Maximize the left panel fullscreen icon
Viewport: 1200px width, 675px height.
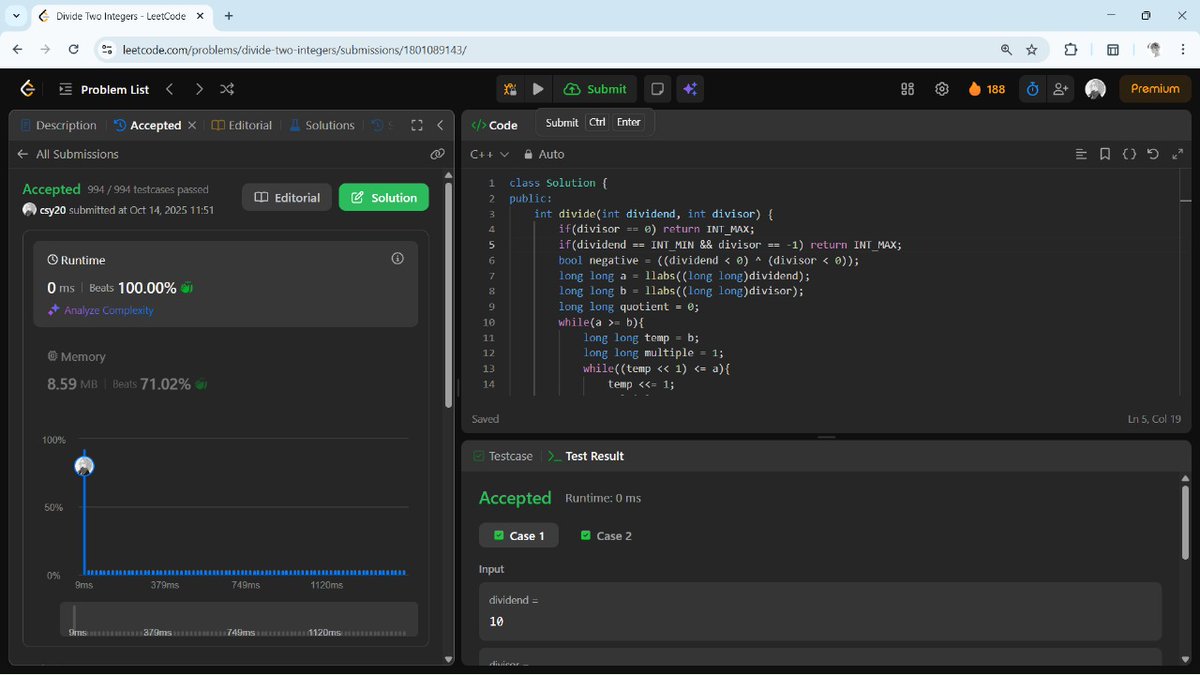[x=417, y=125]
